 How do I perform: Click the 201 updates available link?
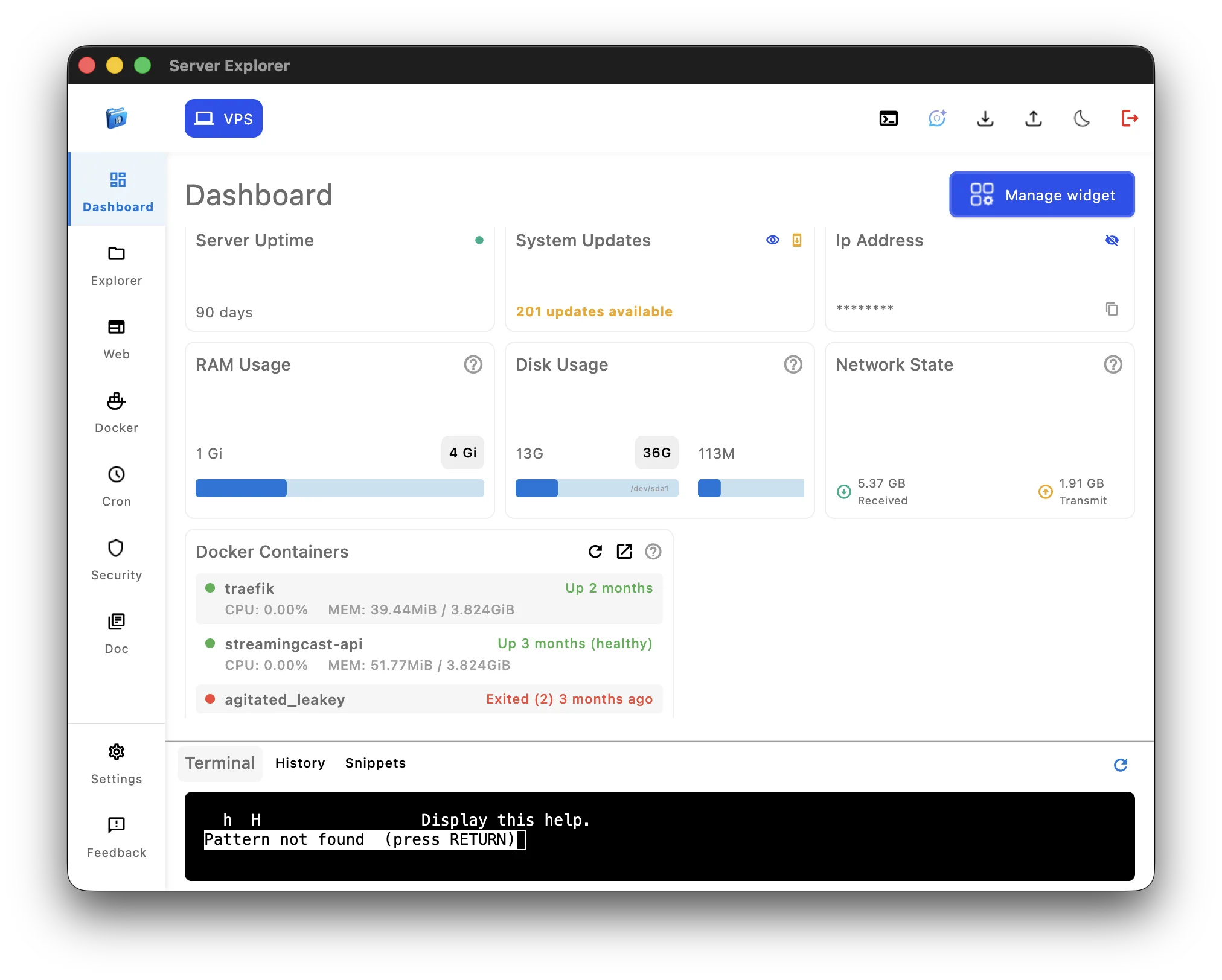(x=594, y=311)
